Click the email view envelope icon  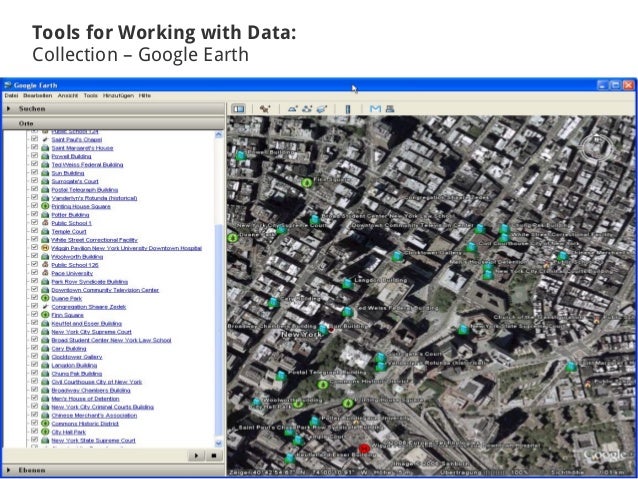375,109
